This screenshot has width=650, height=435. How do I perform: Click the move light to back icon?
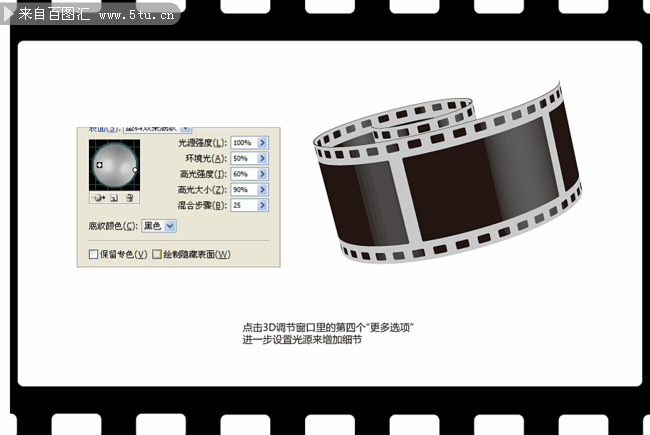point(100,199)
